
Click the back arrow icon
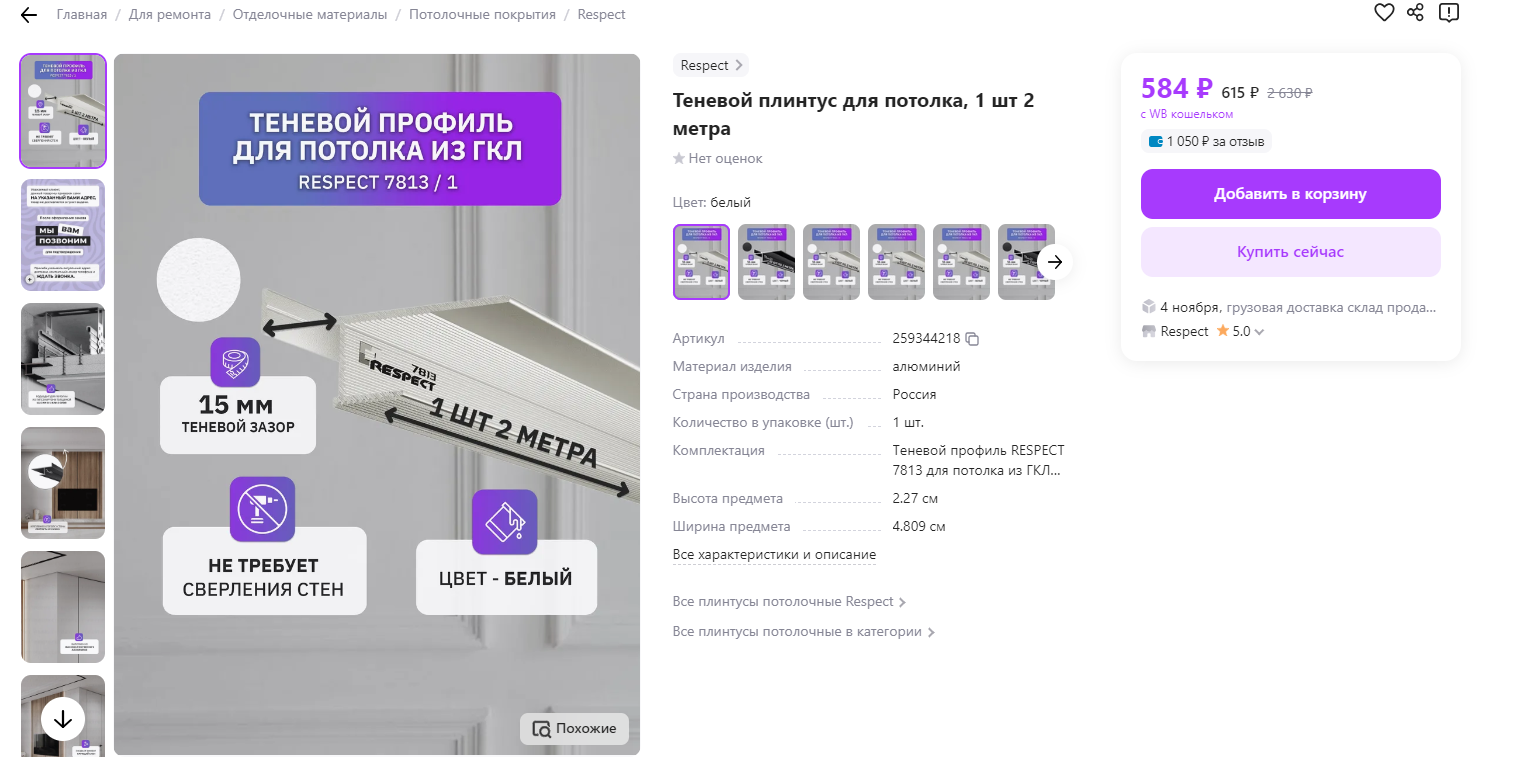28,15
